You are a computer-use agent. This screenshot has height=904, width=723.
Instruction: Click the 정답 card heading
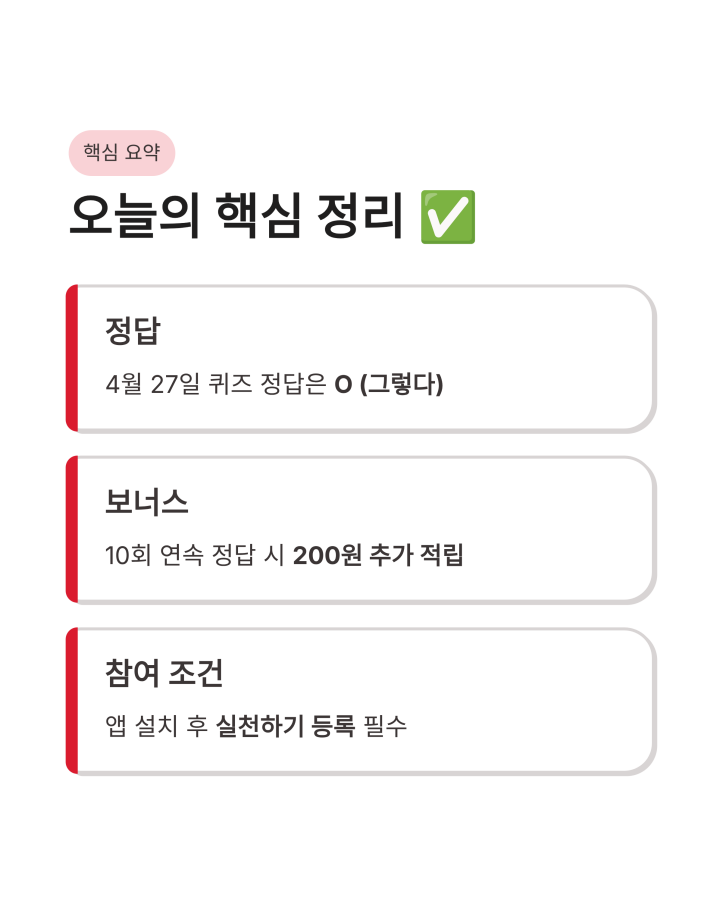click(x=133, y=331)
